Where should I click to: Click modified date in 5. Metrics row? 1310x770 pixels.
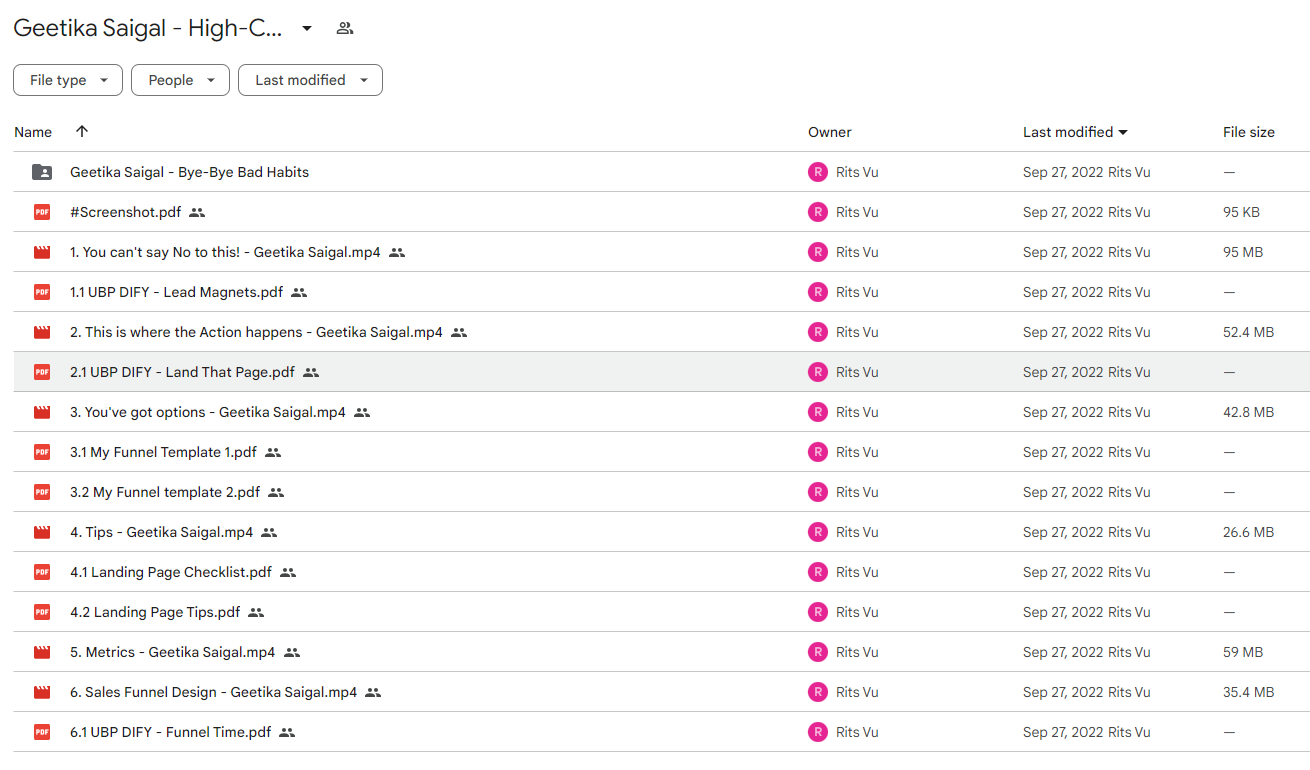click(x=1063, y=652)
